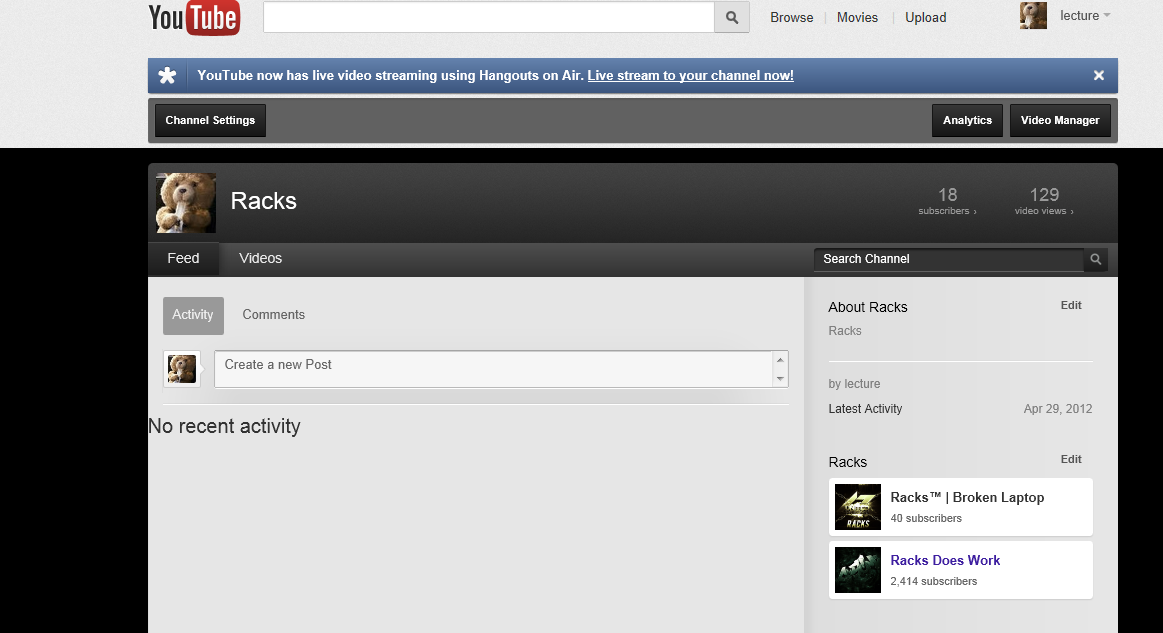Open Racks Does Work channel thumbnail
Image resolution: width=1163 pixels, height=633 pixels.
click(857, 570)
